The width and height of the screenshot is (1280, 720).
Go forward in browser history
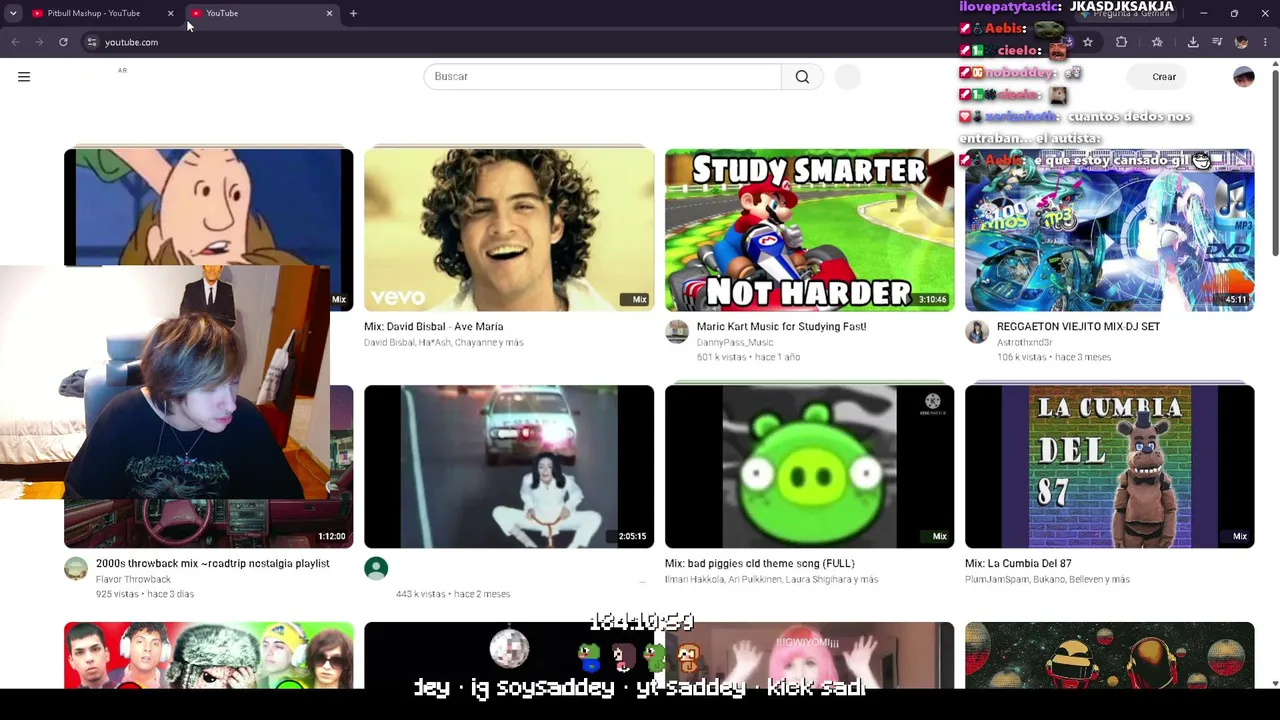pos(39,42)
